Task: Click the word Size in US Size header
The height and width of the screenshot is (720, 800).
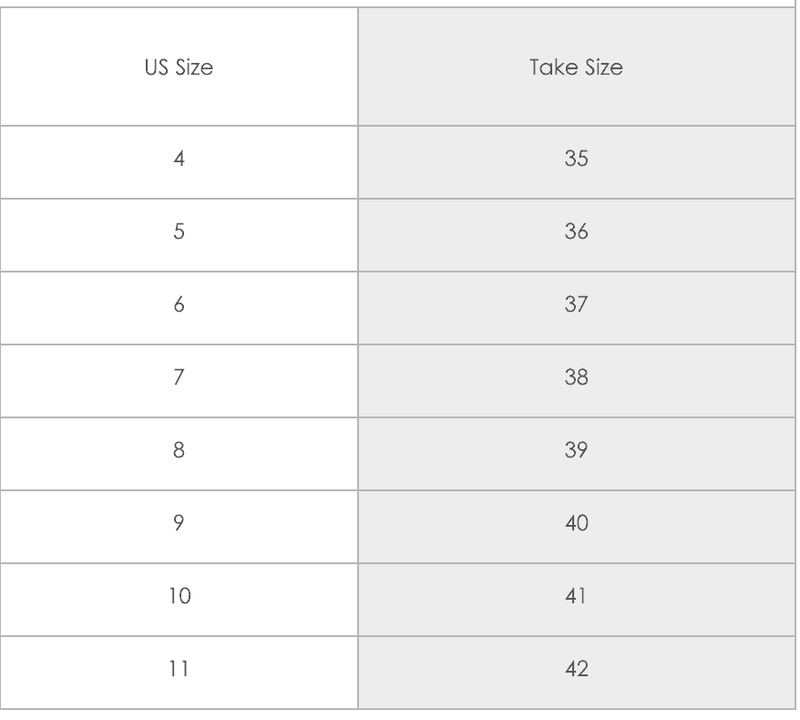Action: click(x=194, y=67)
